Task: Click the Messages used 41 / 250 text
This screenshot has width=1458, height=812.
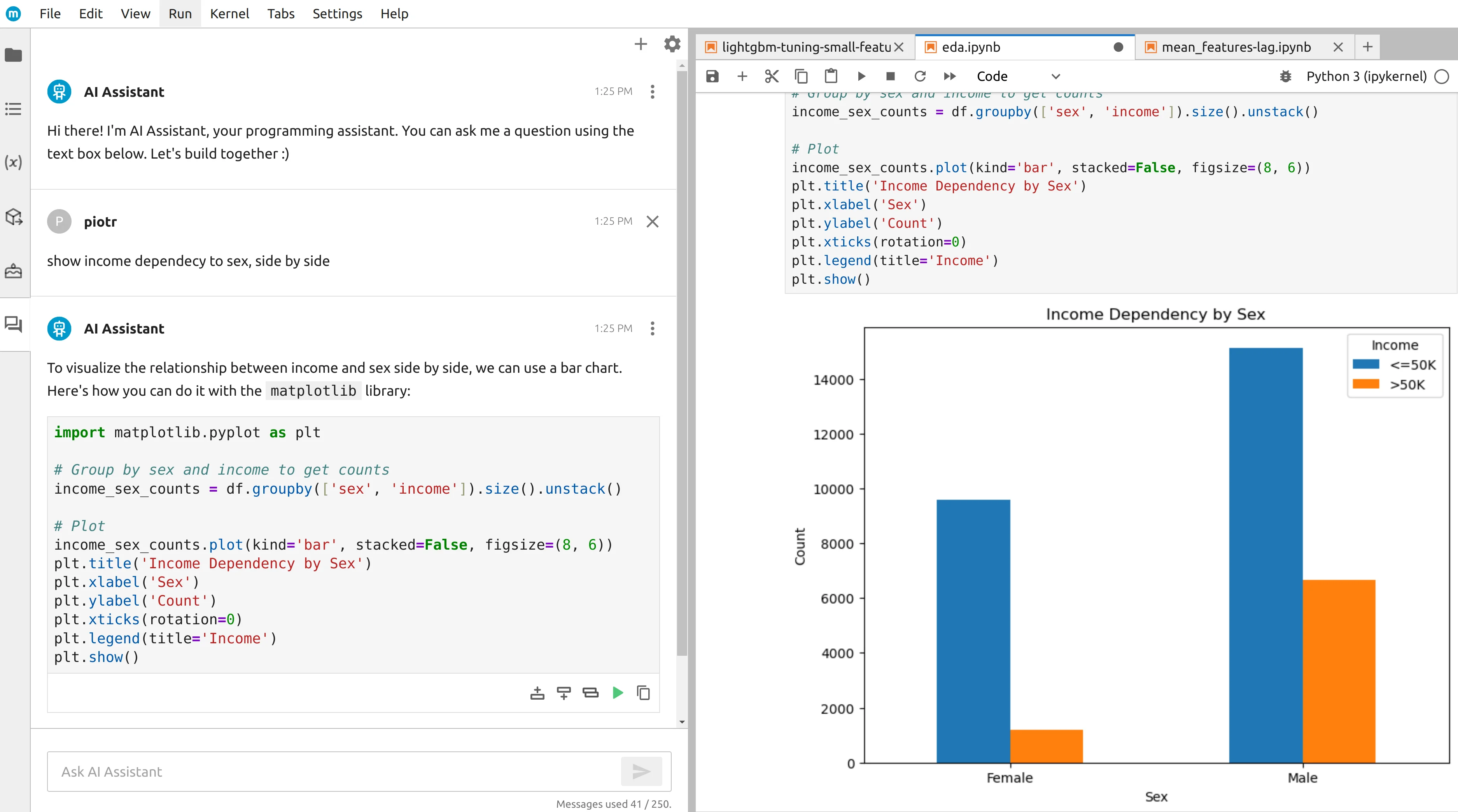Action: (614, 803)
